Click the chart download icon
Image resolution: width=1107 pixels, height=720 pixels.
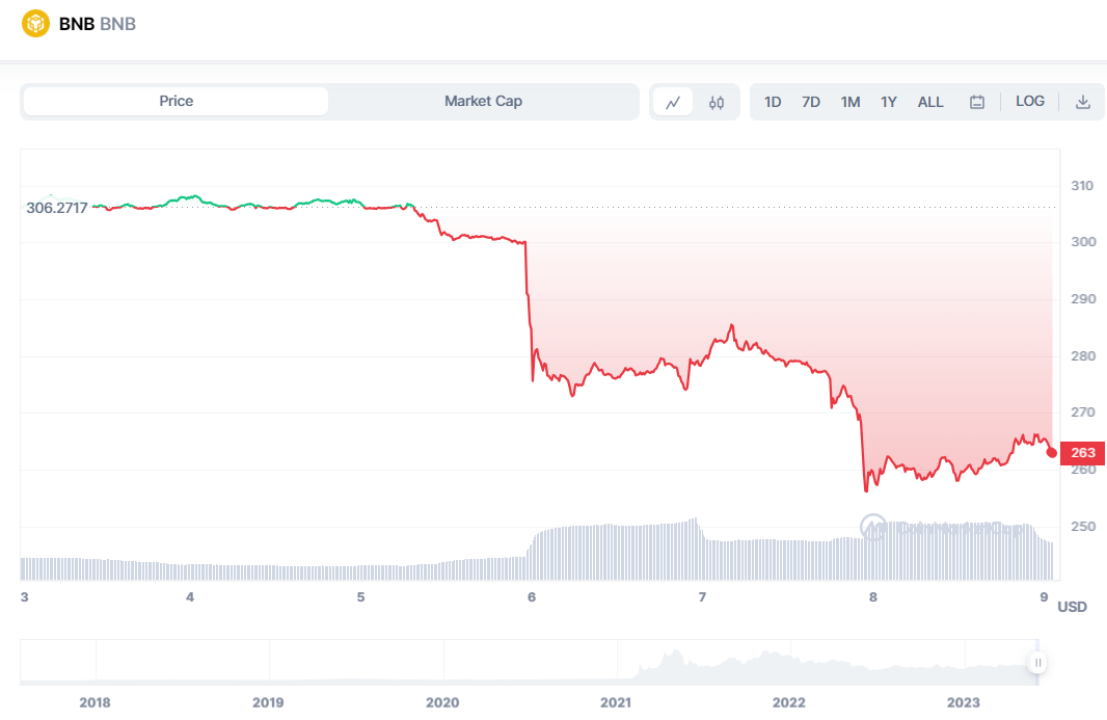(1083, 101)
